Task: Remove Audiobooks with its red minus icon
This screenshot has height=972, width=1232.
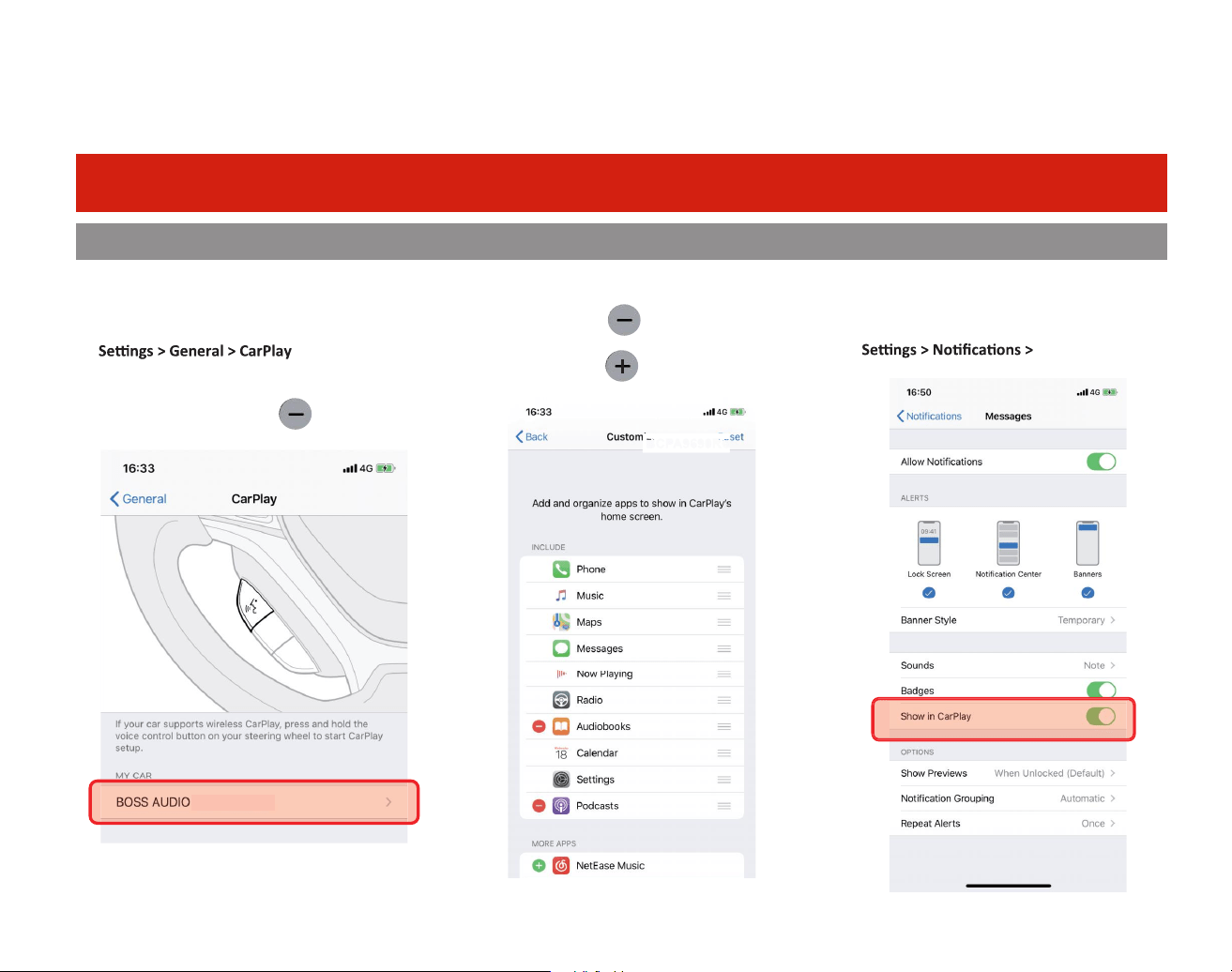Action: [x=539, y=726]
